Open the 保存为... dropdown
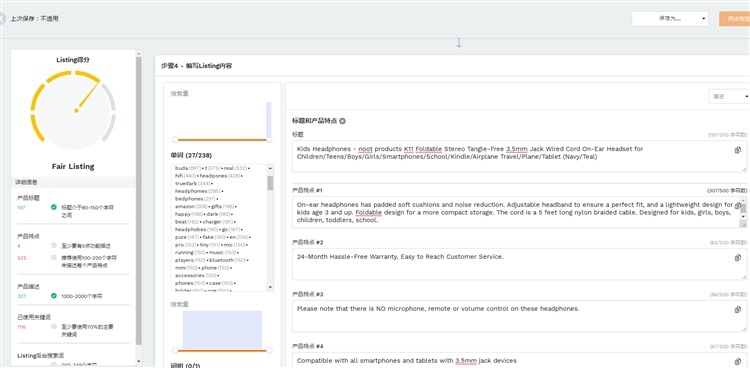 click(x=670, y=19)
